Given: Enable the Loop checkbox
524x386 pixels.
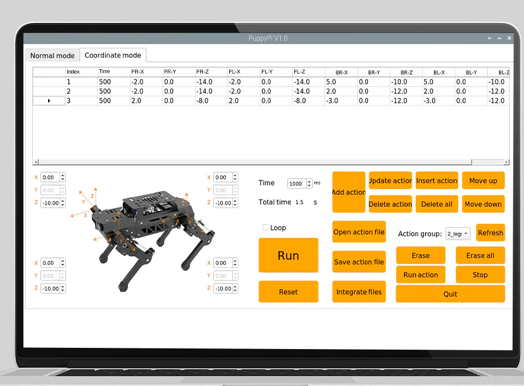Looking at the screenshot, I should (x=266, y=228).
